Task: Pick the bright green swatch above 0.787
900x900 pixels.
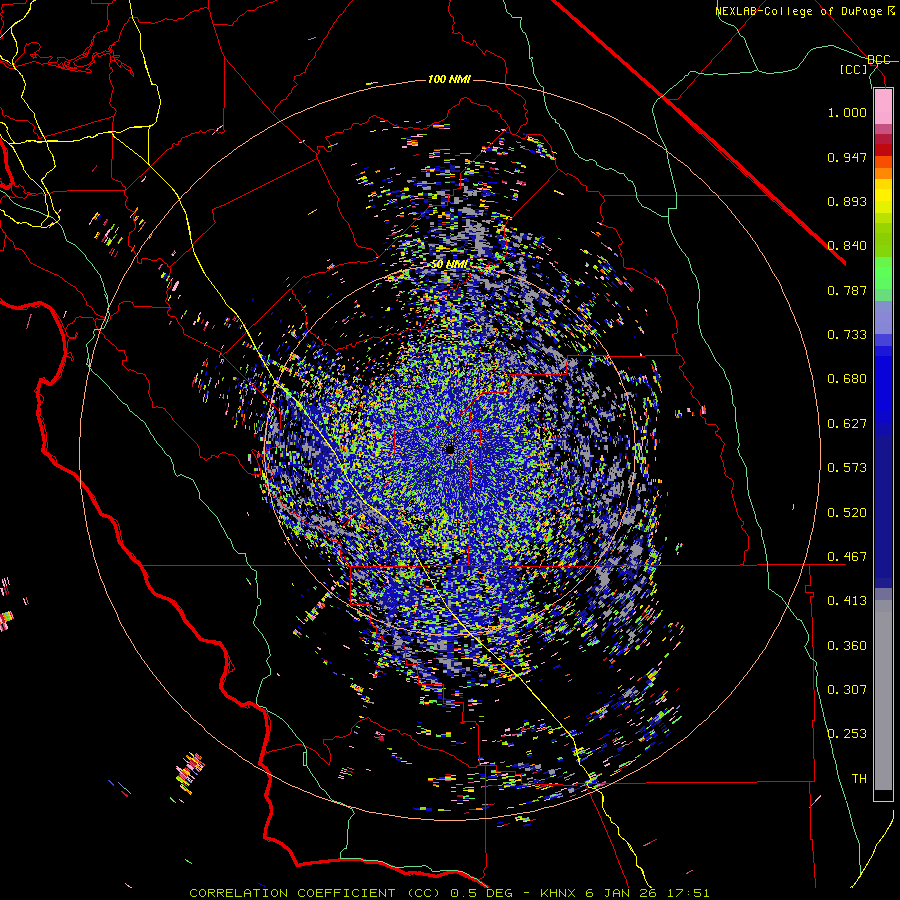Action: pyautogui.click(x=883, y=273)
